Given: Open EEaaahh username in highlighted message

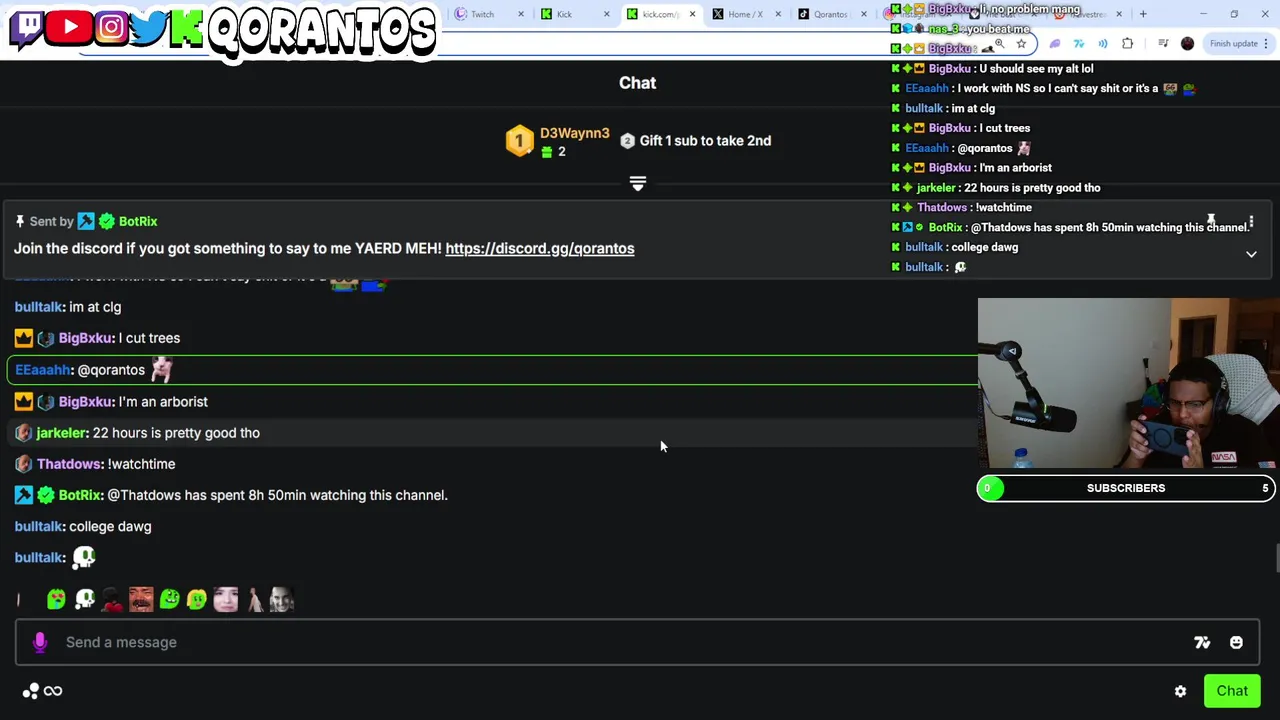Looking at the screenshot, I should pos(43,370).
